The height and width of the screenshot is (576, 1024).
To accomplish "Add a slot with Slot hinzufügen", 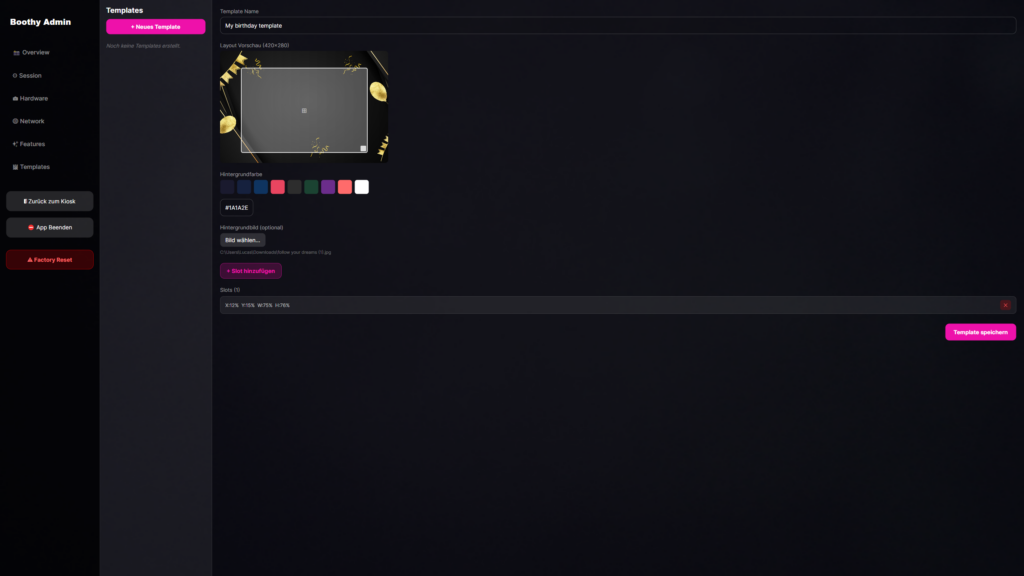I will pos(251,271).
